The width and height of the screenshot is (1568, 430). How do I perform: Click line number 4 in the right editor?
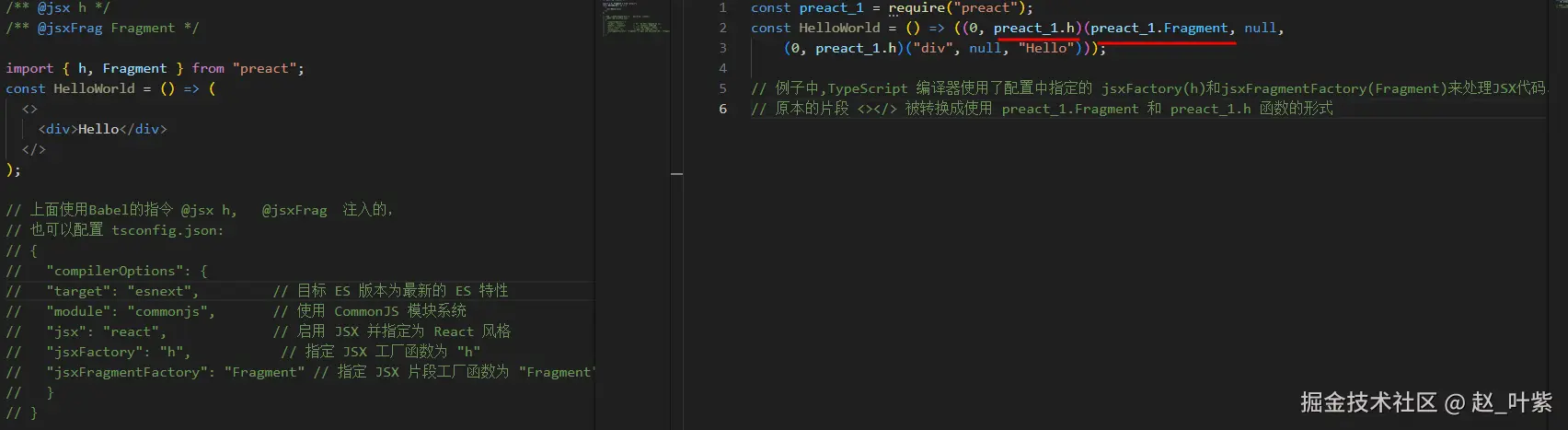pos(722,68)
